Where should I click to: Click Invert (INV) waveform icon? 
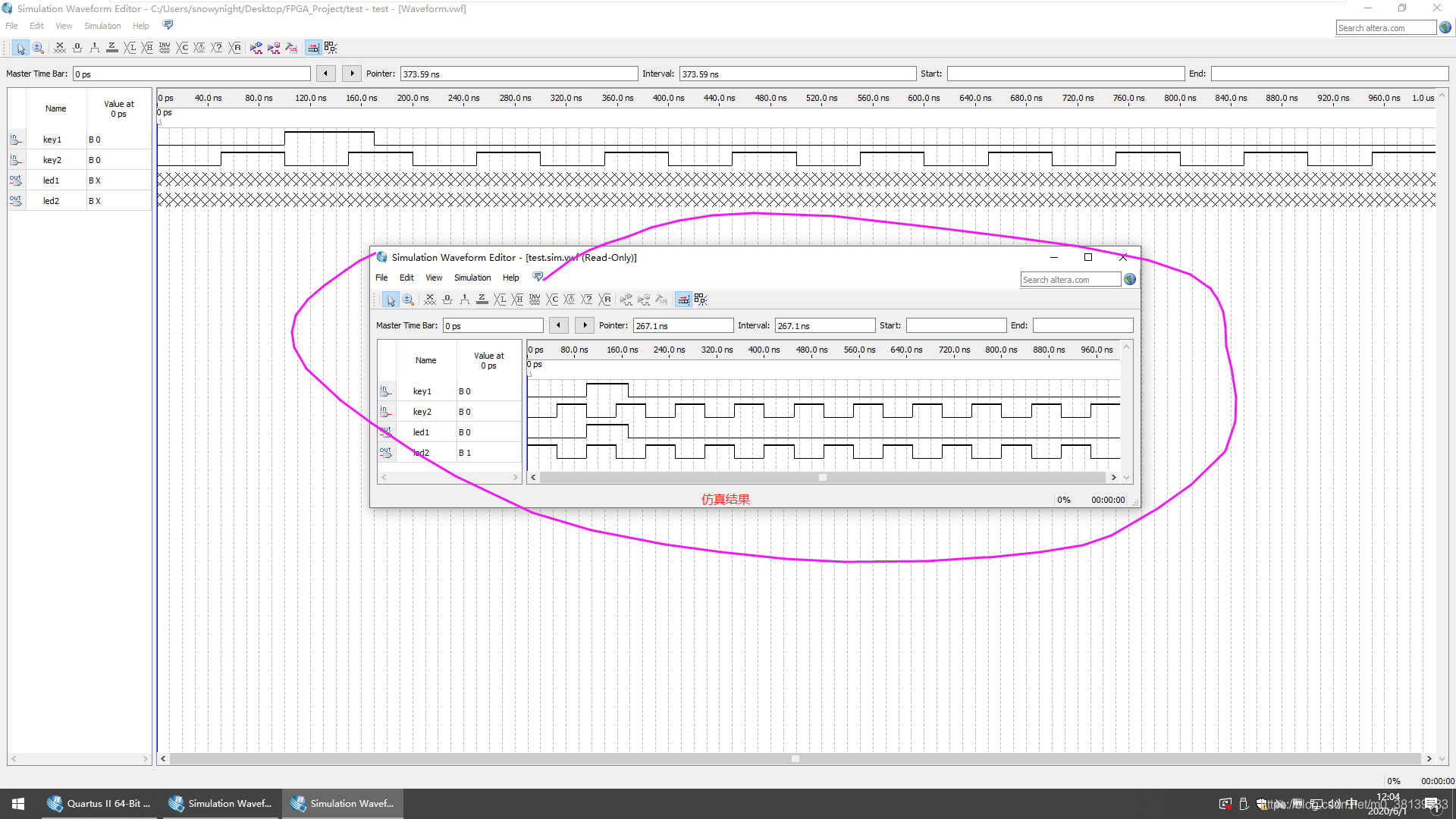coord(165,48)
